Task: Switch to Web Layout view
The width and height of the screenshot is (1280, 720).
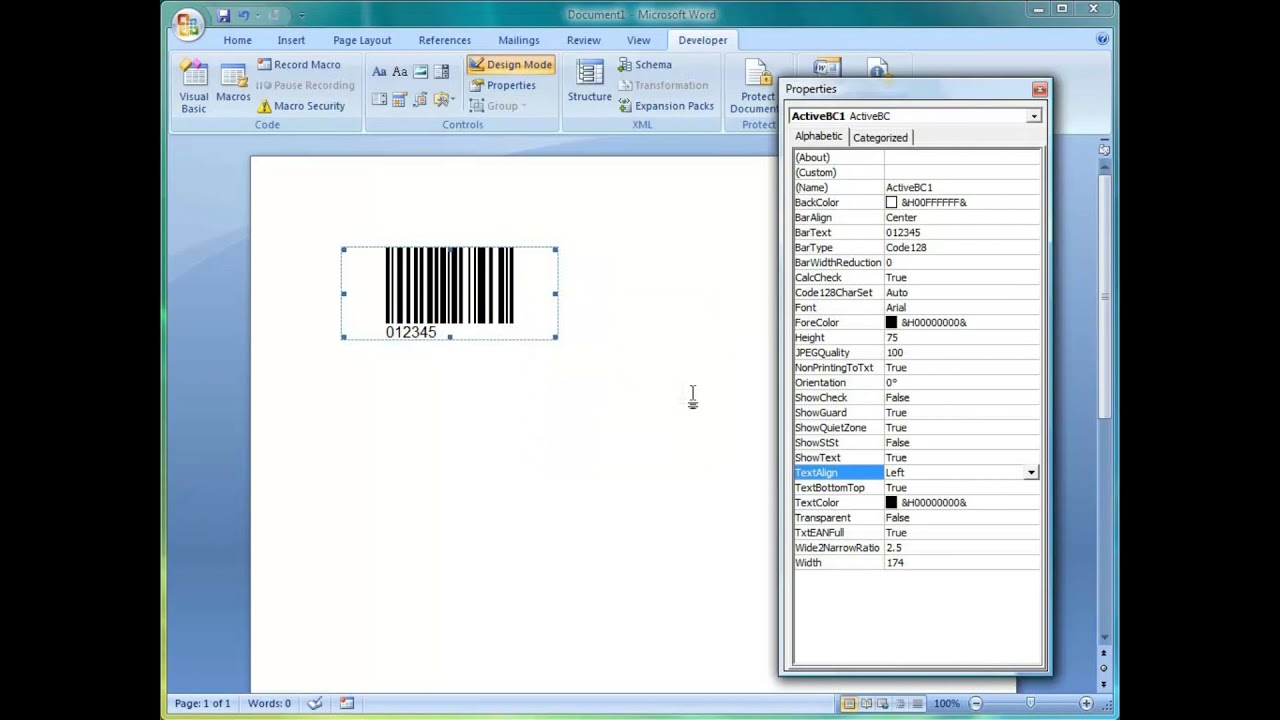Action: 883,704
